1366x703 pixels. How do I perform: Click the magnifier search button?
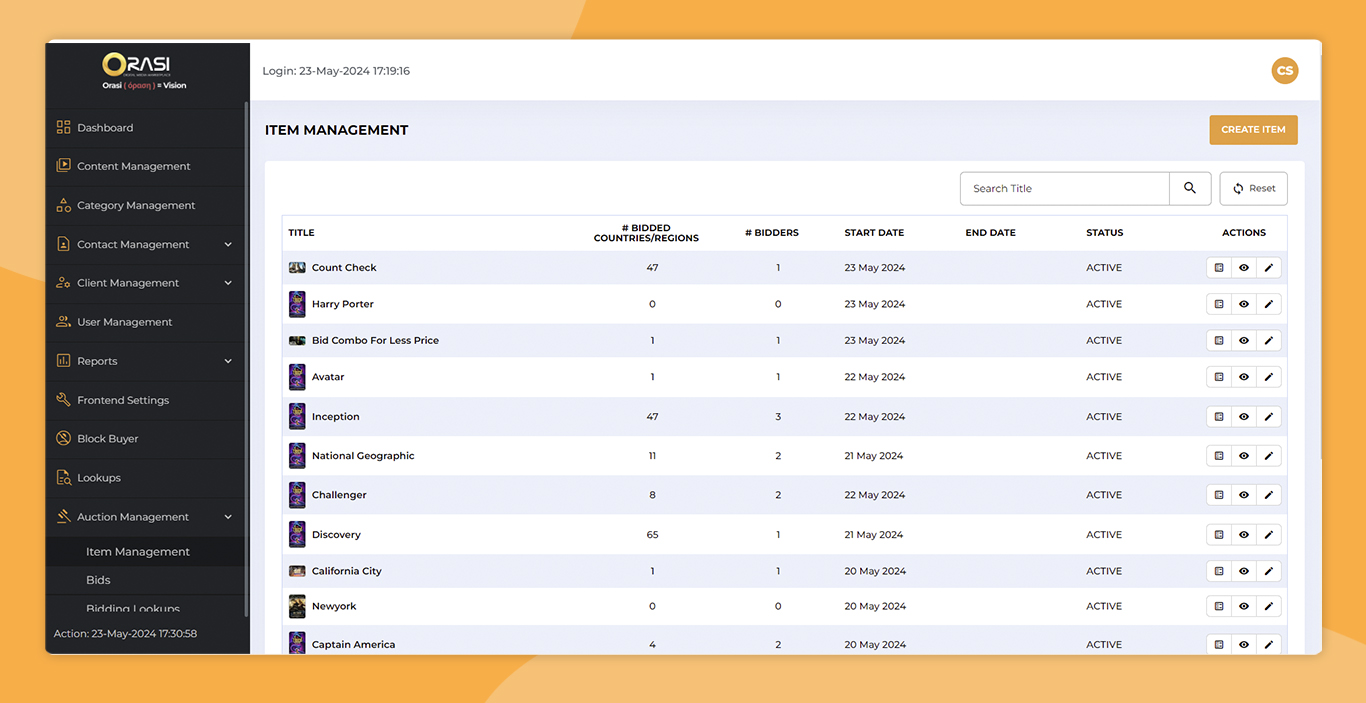1190,188
